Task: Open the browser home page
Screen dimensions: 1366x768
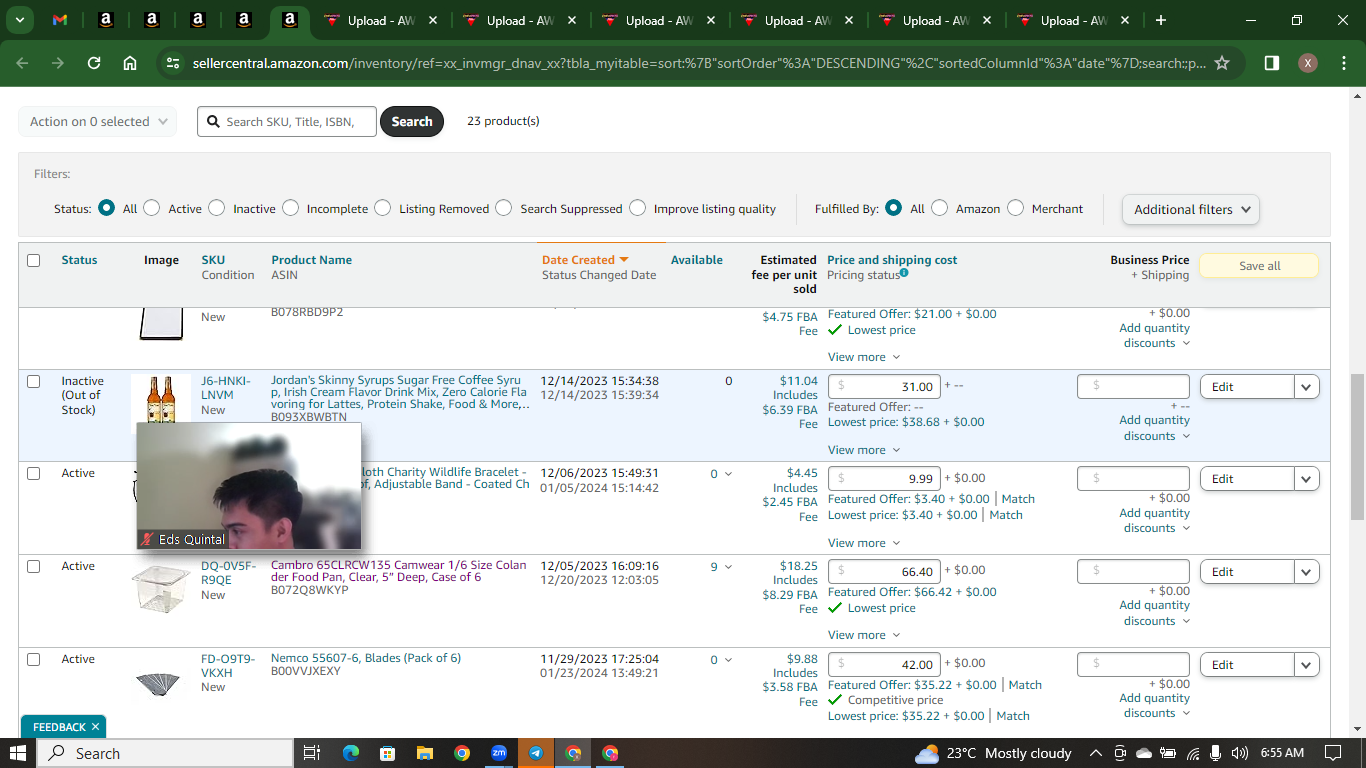Action: (x=130, y=63)
